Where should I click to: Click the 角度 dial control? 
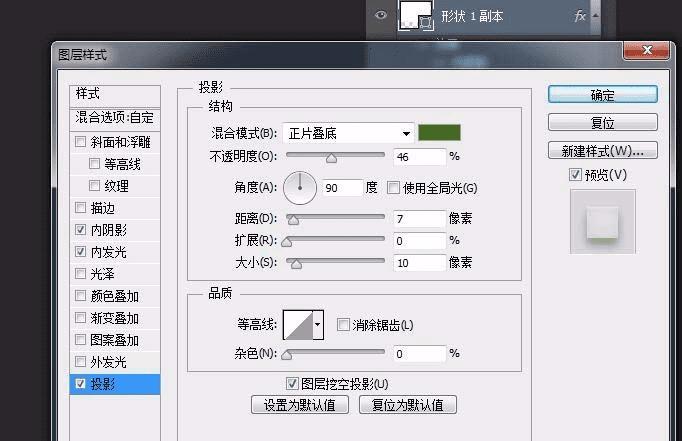300,188
